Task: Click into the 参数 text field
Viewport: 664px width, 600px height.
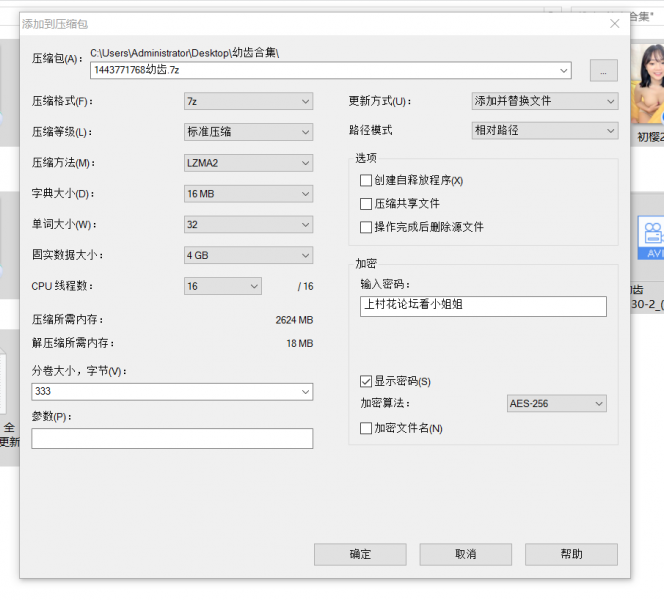Action: (x=172, y=439)
